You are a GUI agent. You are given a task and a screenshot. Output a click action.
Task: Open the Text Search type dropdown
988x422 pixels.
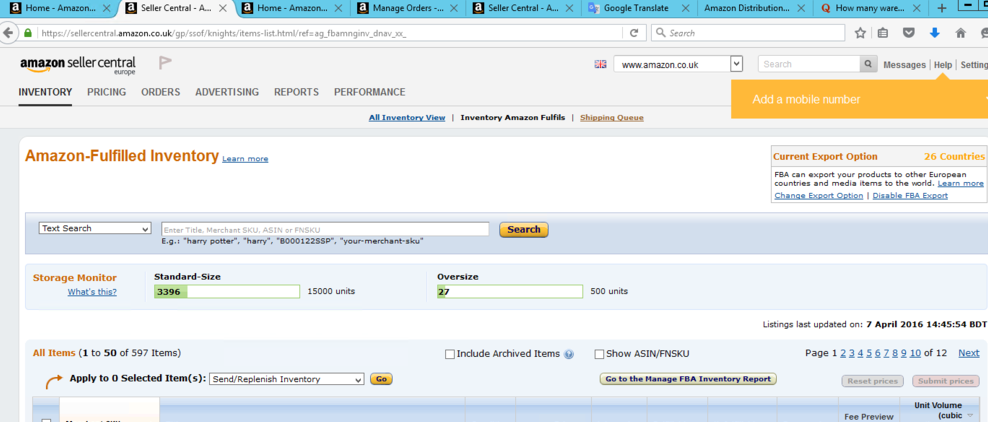click(x=95, y=229)
